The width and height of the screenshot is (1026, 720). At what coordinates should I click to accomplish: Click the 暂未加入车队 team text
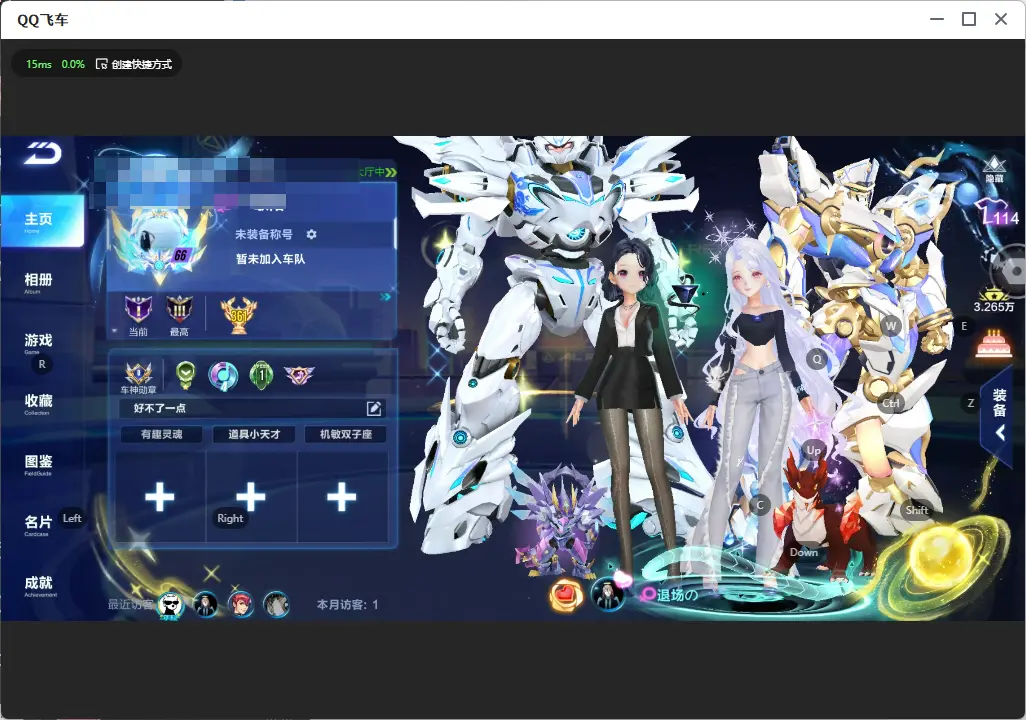[270, 259]
